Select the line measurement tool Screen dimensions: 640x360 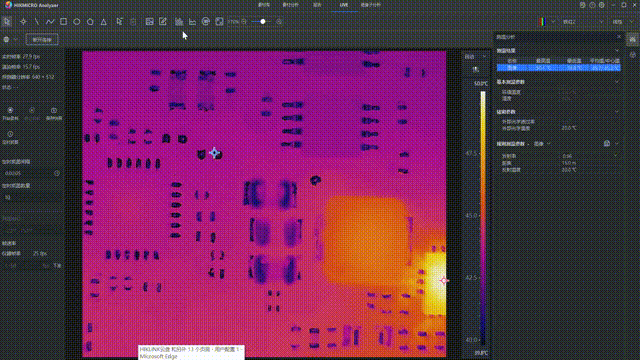pyautogui.click(x=37, y=22)
